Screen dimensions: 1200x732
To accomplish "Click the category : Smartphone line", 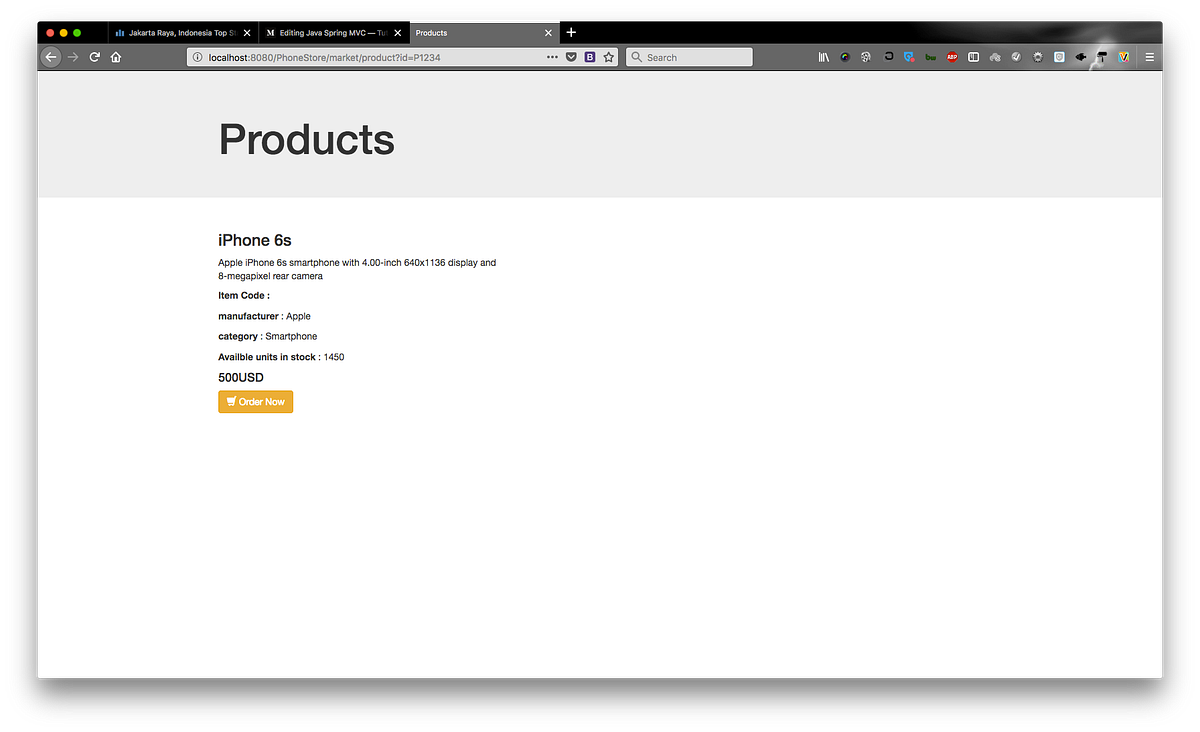I will [267, 336].
